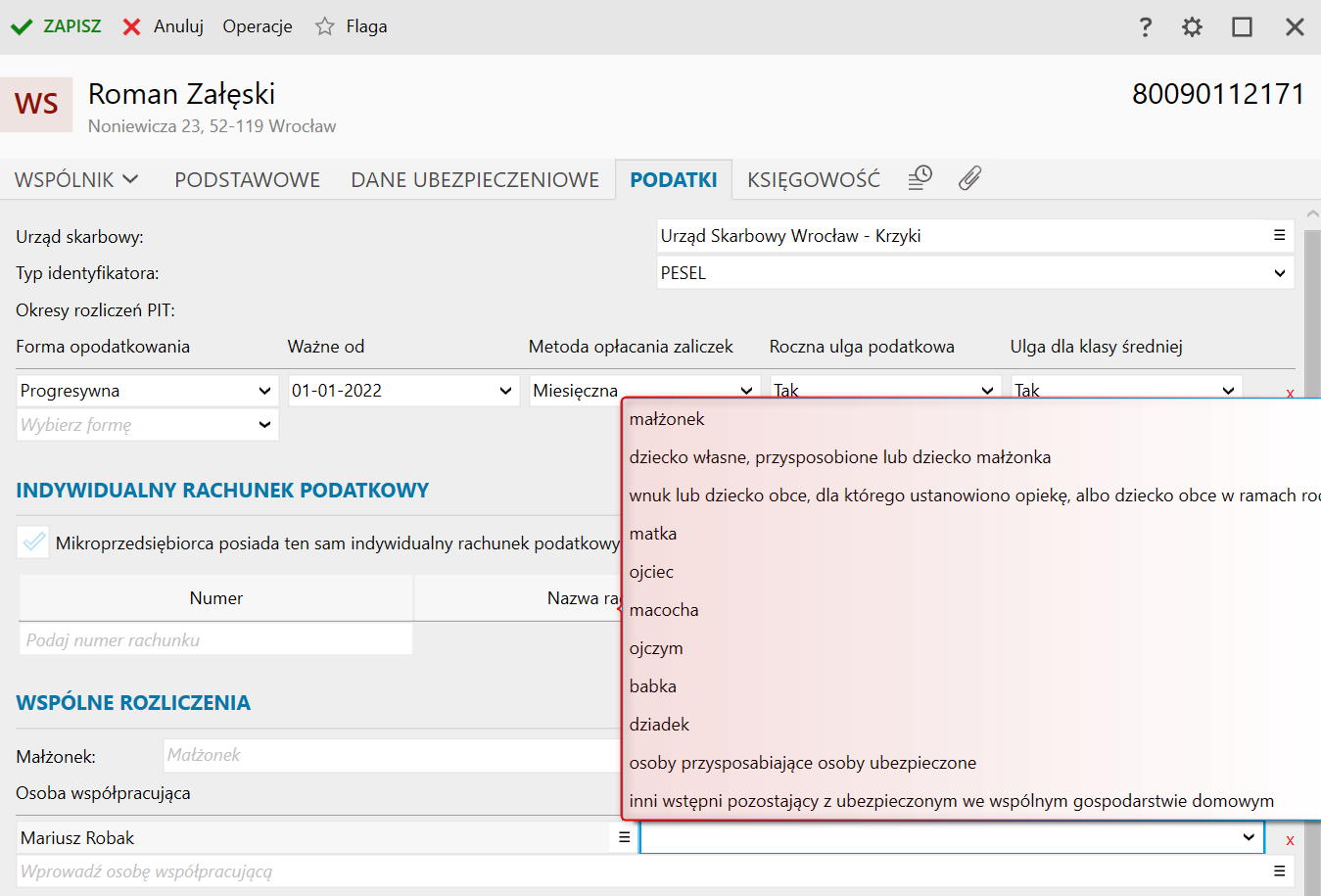Screen dimensions: 1321x896
Task: Open the Urząd skarbowy list menu icon
Action: pos(1279,235)
